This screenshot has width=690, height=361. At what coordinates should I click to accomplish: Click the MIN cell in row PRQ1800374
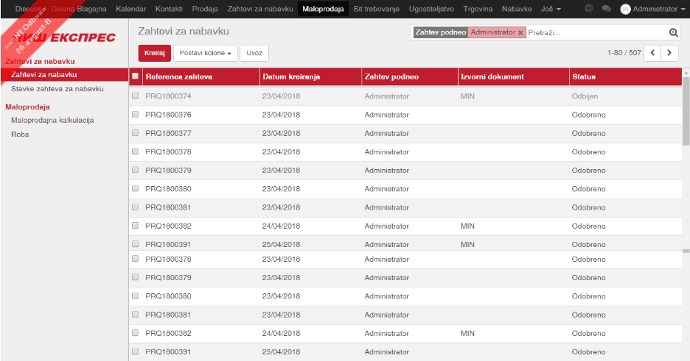pos(467,96)
